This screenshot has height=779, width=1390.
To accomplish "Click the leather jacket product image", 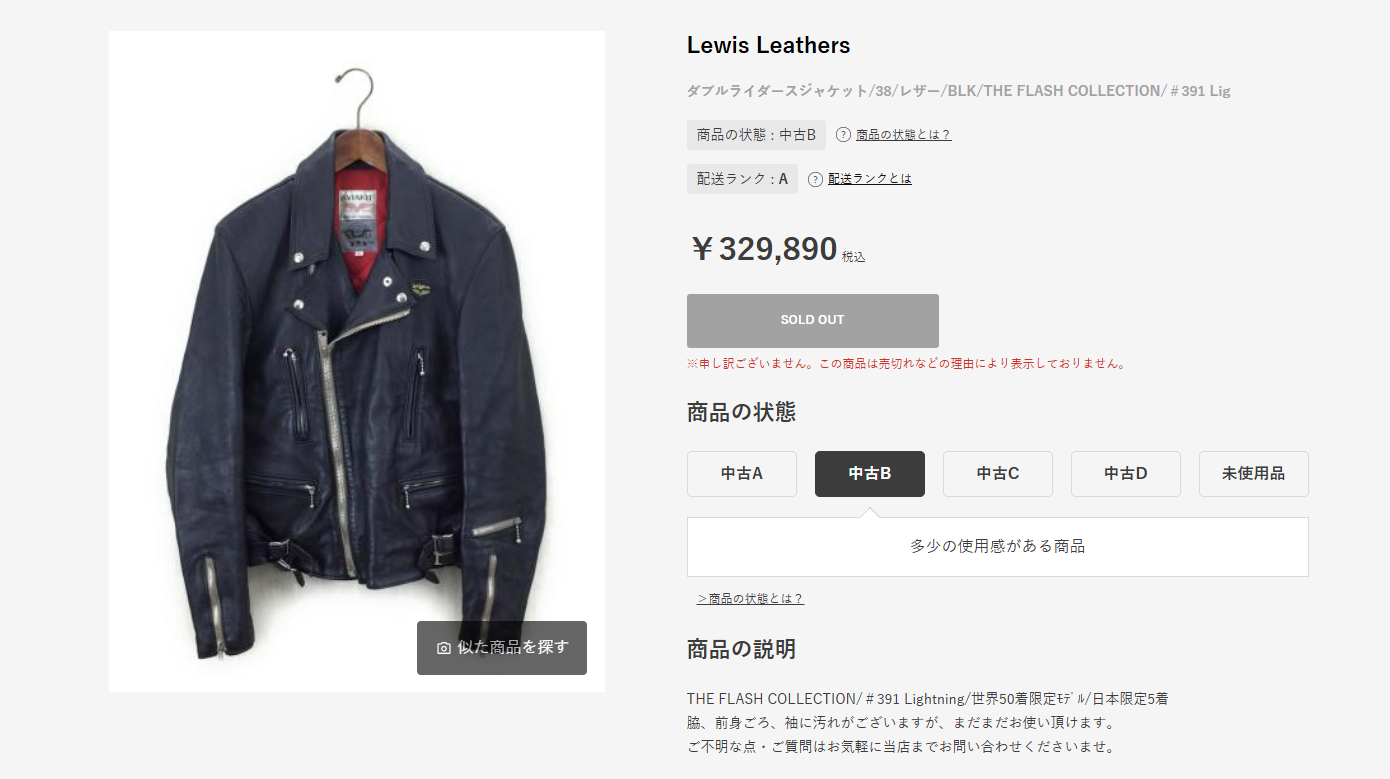I will pyautogui.click(x=357, y=361).
